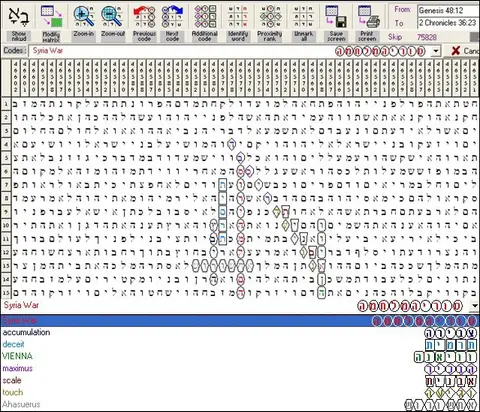
Task: Click the Syria War text below matrix
Action: coord(21,305)
